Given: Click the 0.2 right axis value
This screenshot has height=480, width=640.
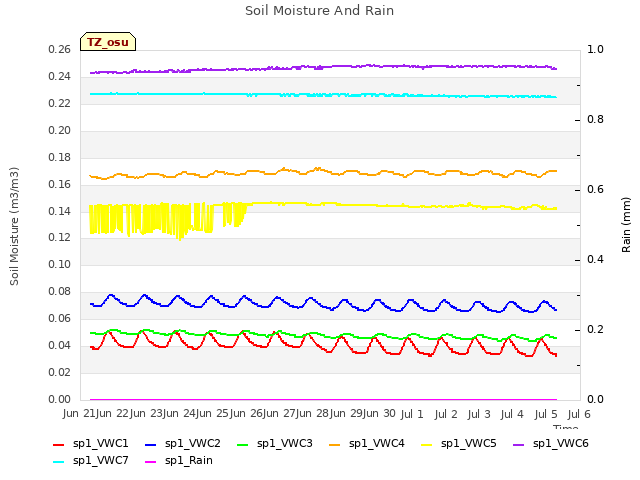Looking at the screenshot, I should point(595,329).
